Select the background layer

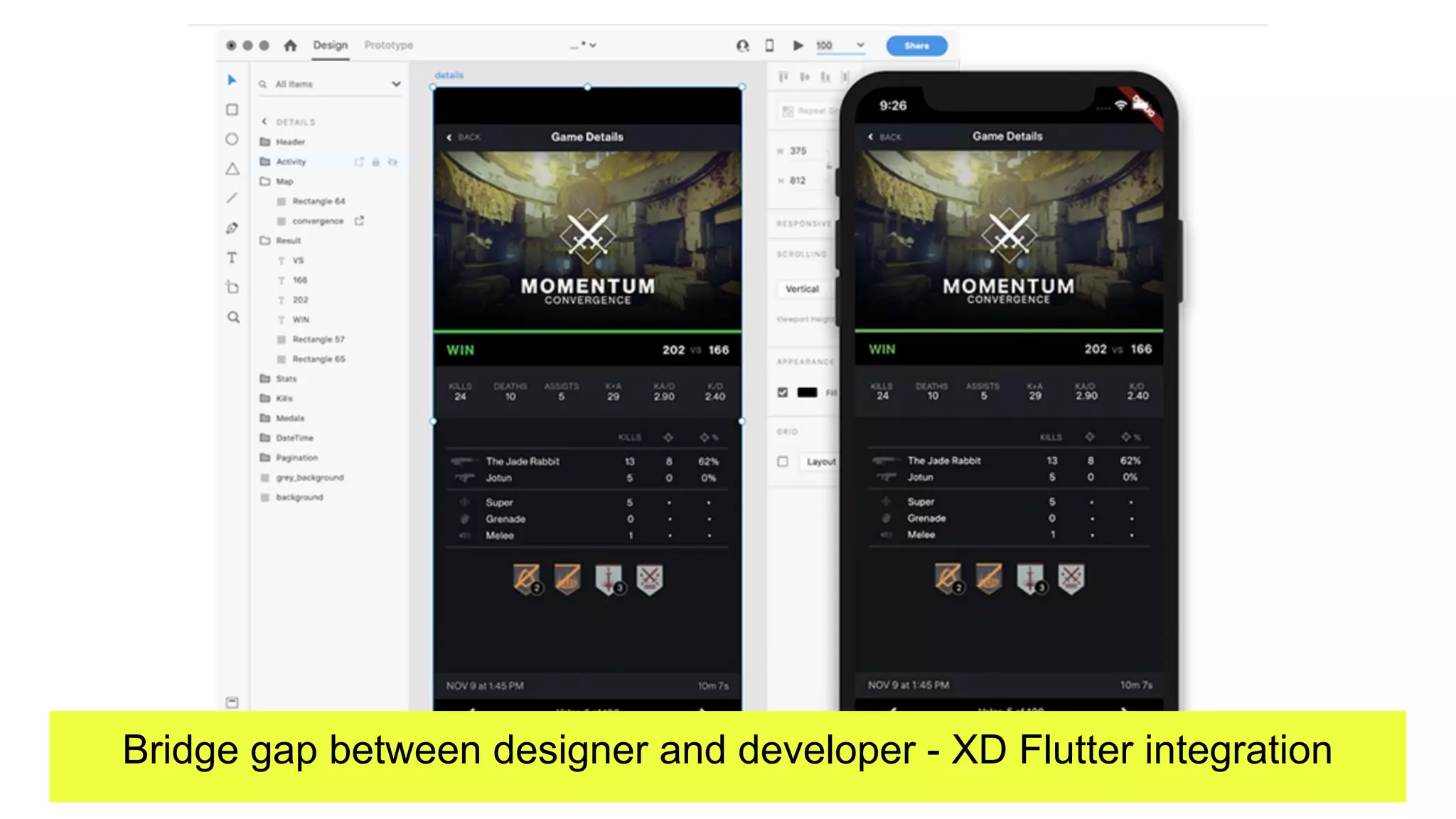tap(299, 498)
